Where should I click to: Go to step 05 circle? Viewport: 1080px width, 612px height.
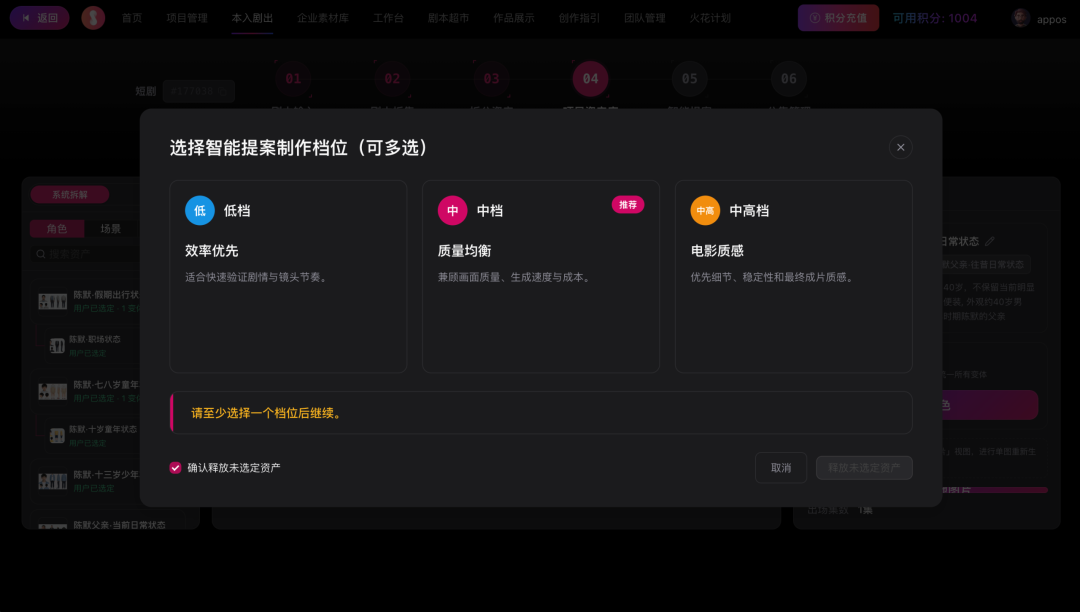click(689, 78)
